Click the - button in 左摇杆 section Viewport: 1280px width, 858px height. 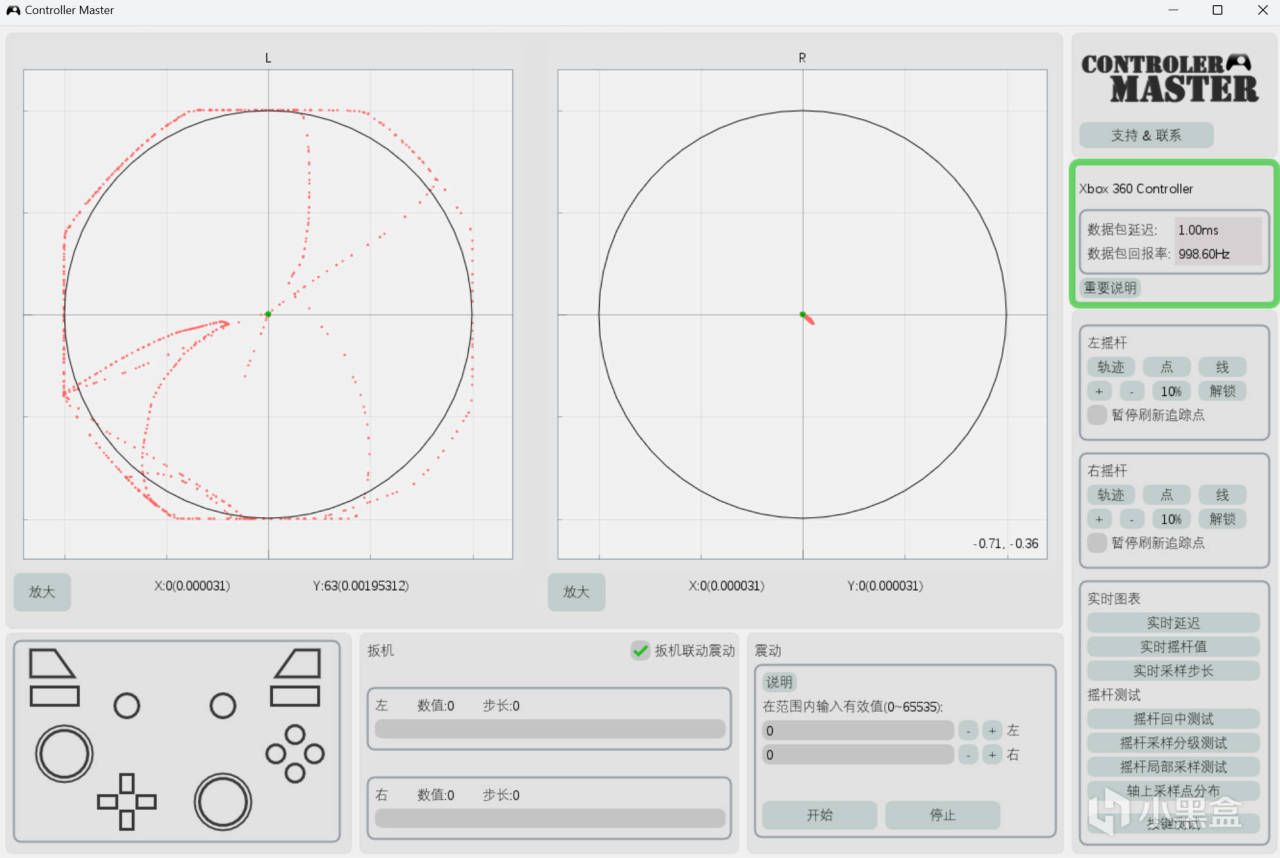[x=1132, y=391]
